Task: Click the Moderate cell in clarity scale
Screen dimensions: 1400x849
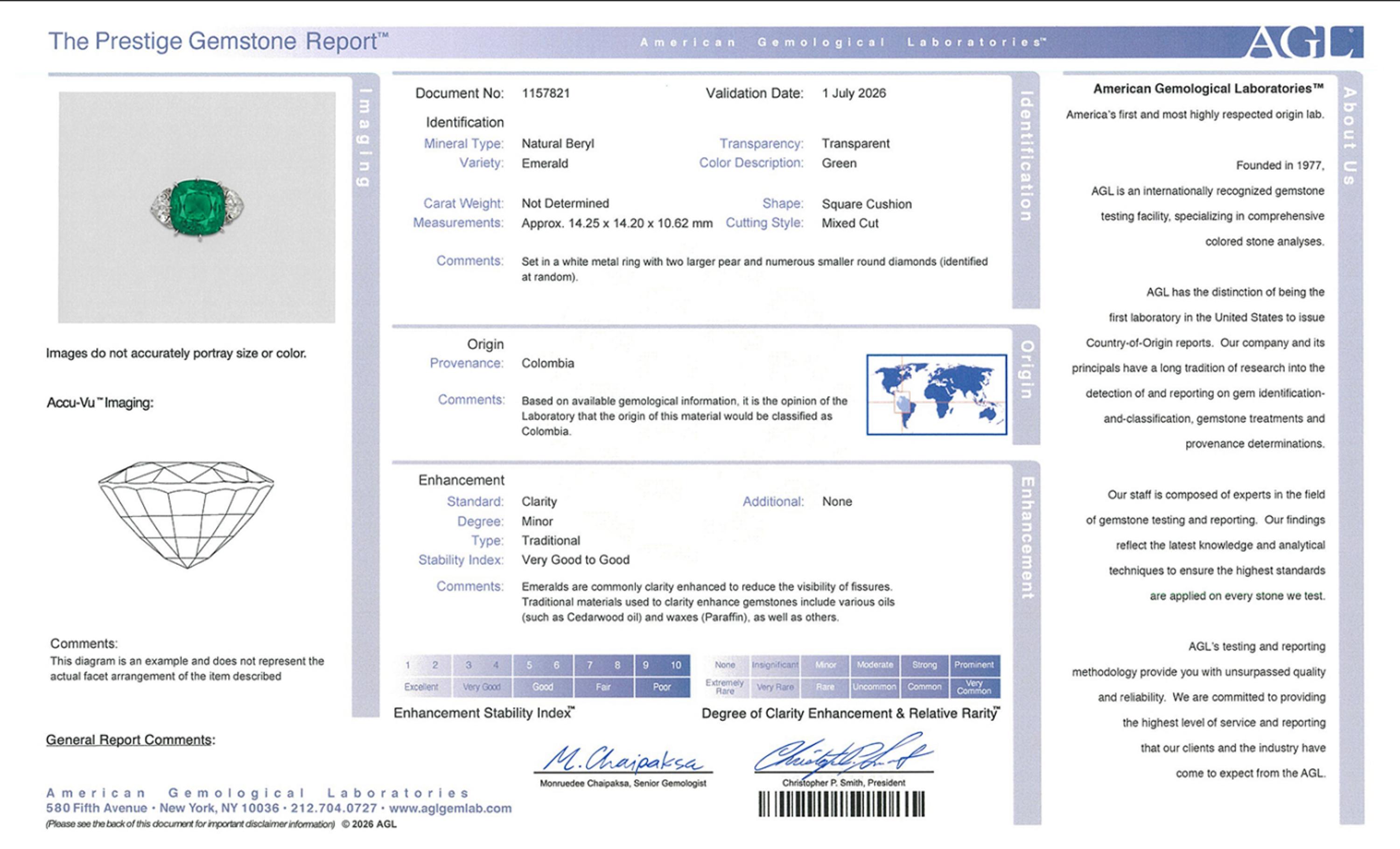Action: (x=875, y=665)
